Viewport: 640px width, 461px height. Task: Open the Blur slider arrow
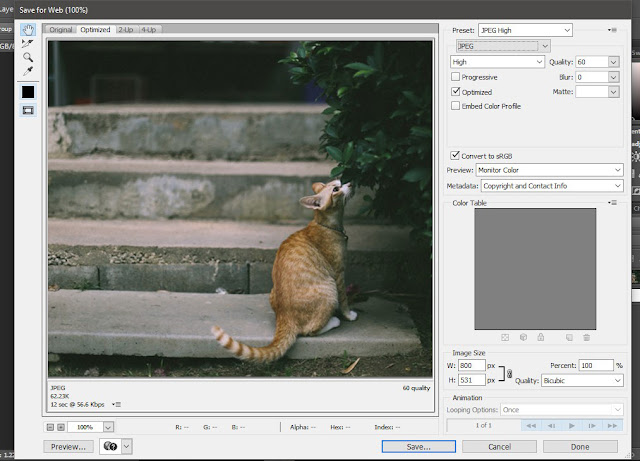[x=613, y=77]
